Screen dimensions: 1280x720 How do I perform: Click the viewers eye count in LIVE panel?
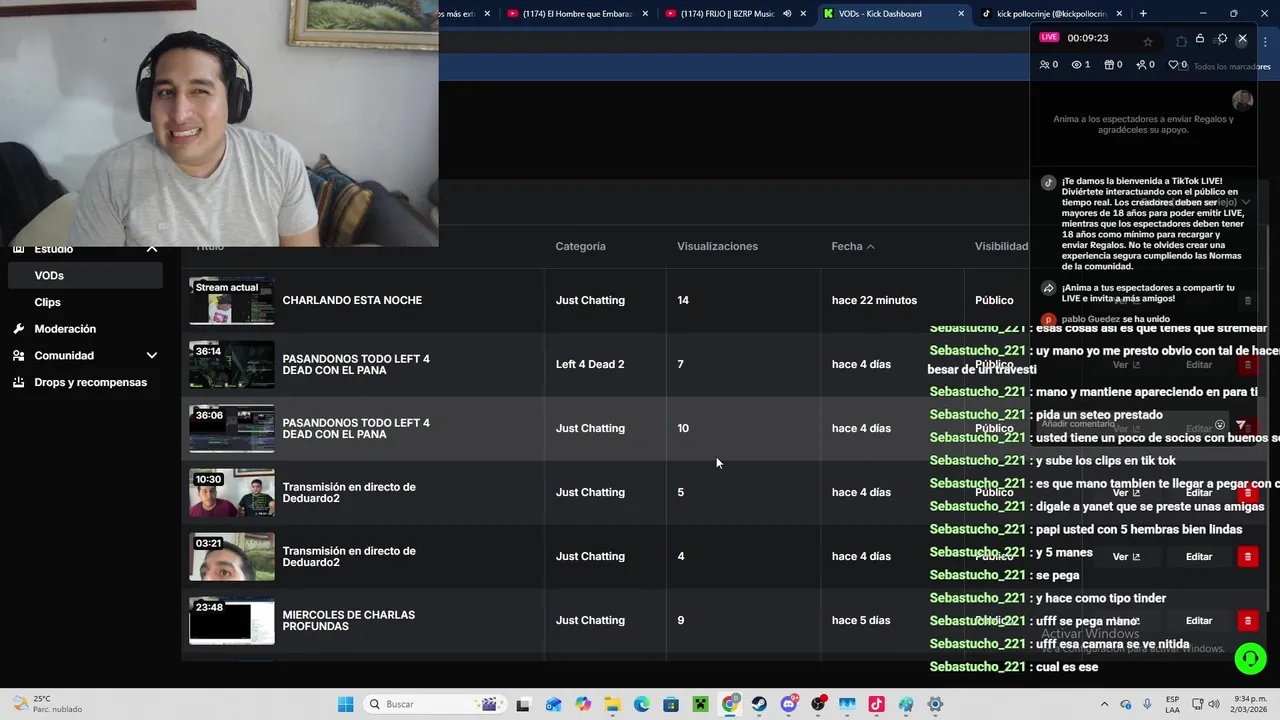click(1081, 65)
